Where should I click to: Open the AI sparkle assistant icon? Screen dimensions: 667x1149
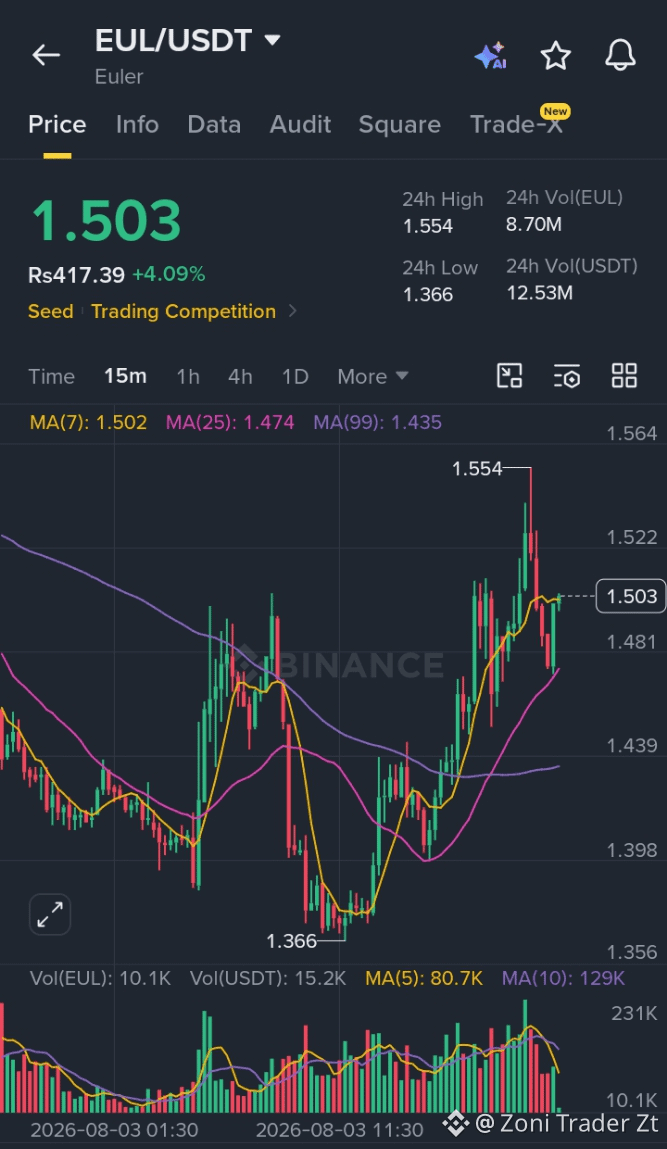click(x=491, y=56)
